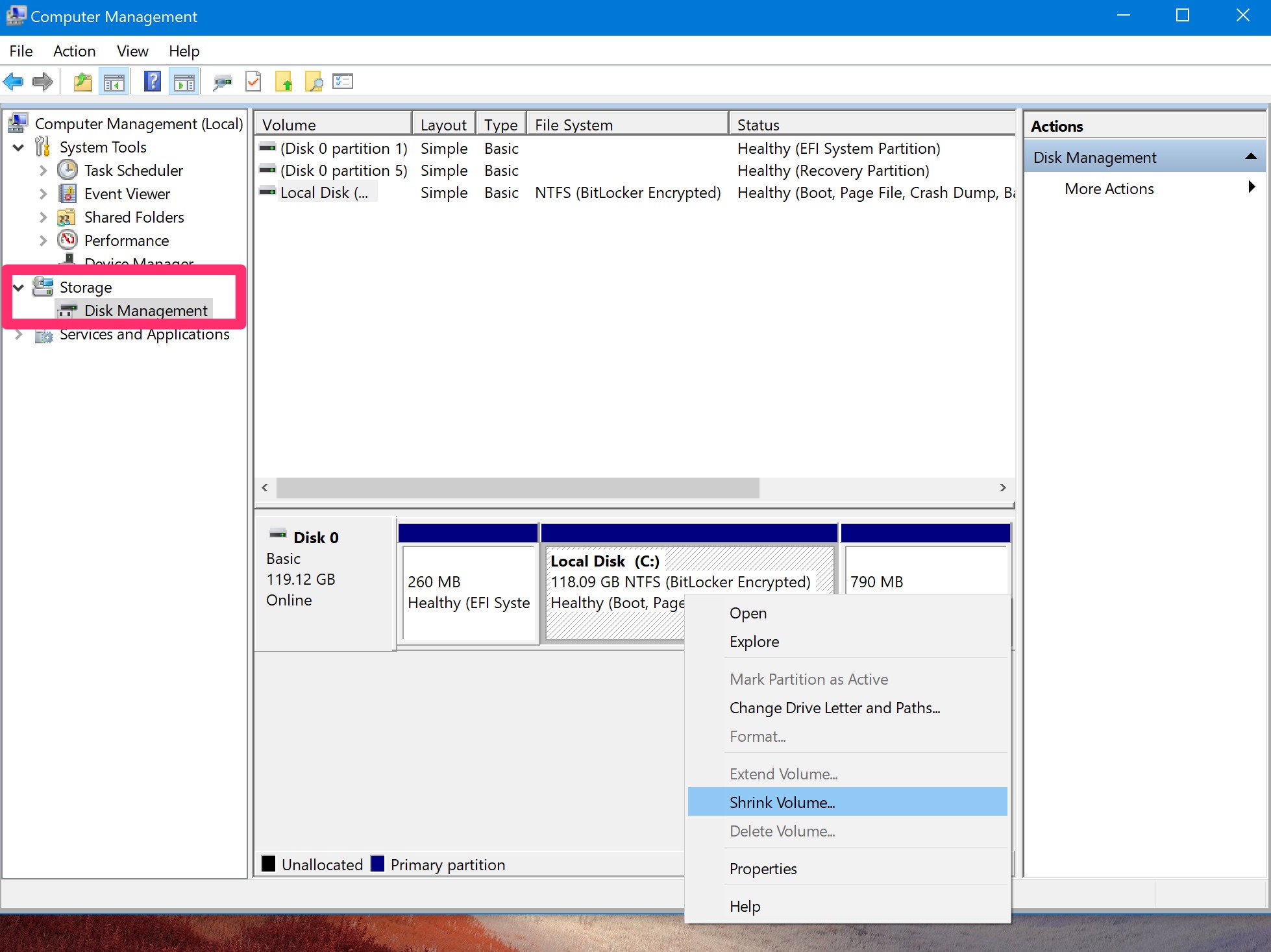Screen dimensions: 1271x952
Task: Select the (Disk 0 partition 5) volume row
Action: click(635, 170)
